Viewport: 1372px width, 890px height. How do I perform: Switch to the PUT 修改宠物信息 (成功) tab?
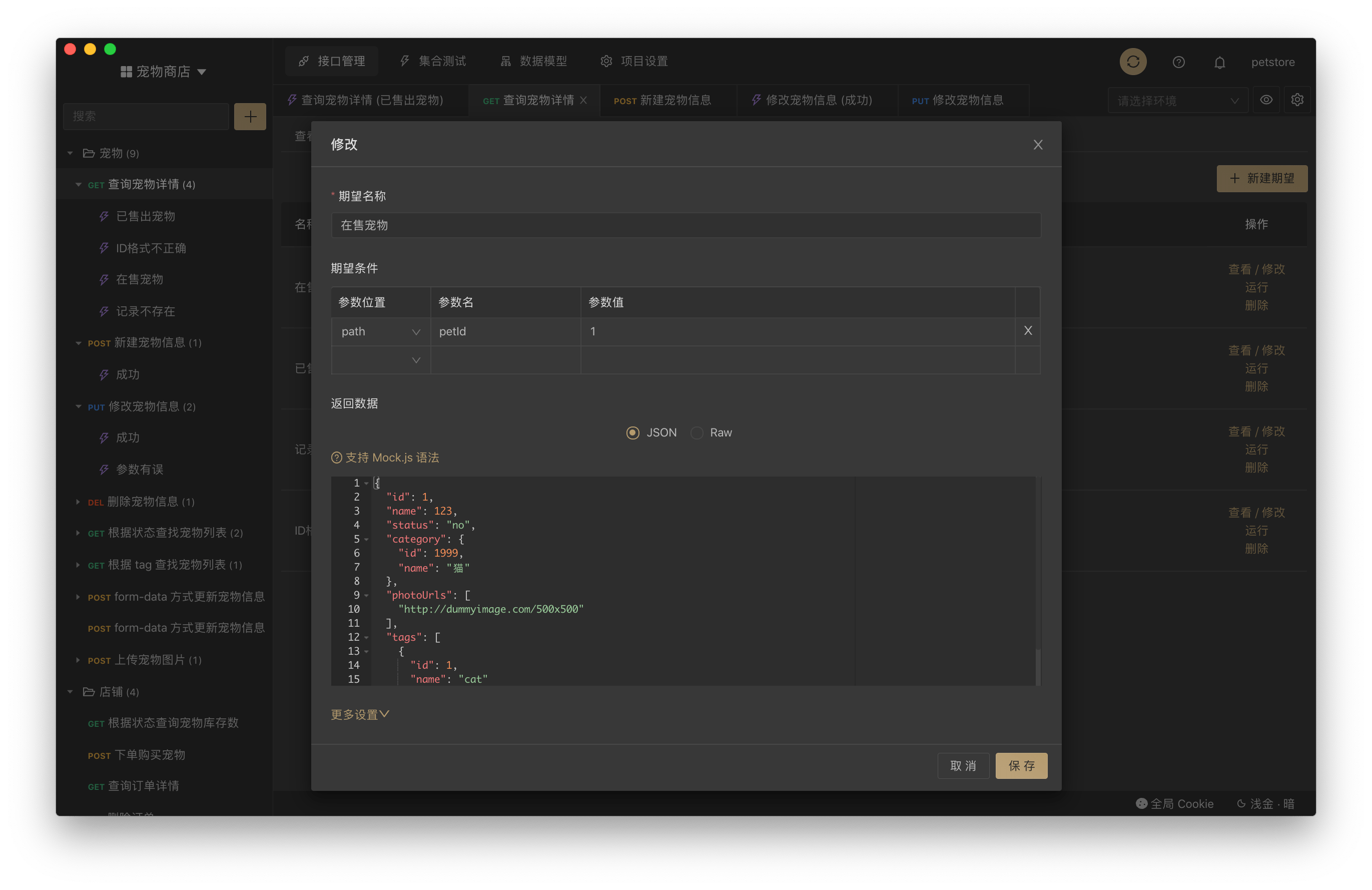(816, 100)
